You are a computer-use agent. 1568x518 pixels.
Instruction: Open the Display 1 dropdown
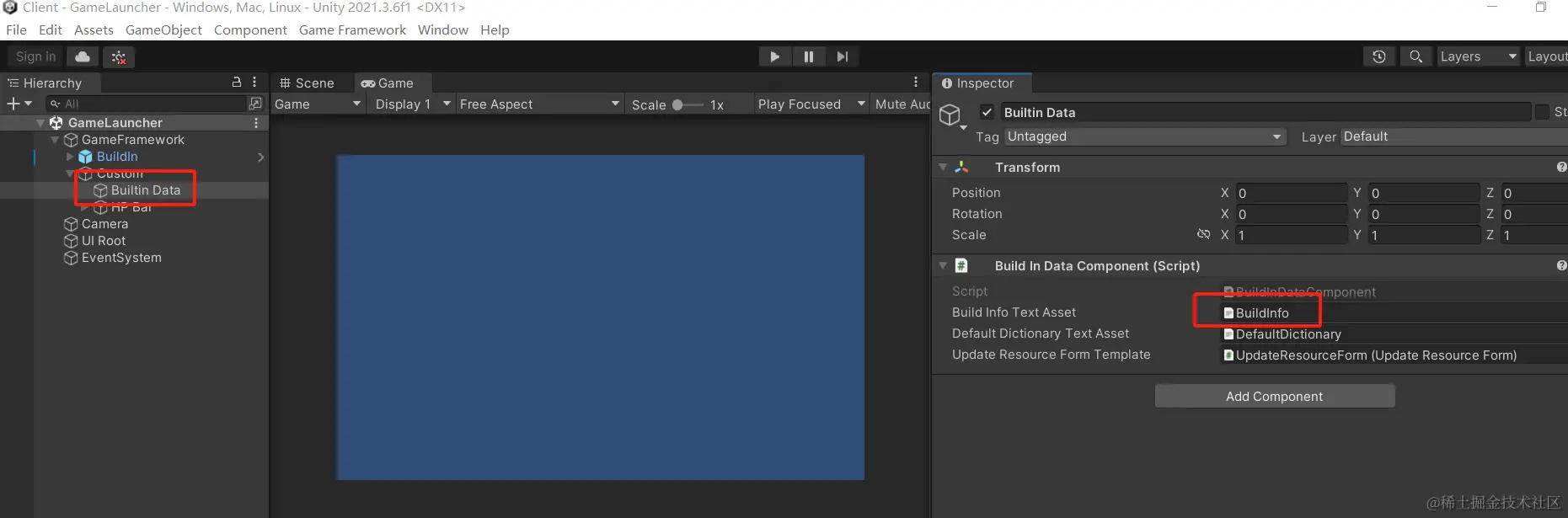coord(412,104)
